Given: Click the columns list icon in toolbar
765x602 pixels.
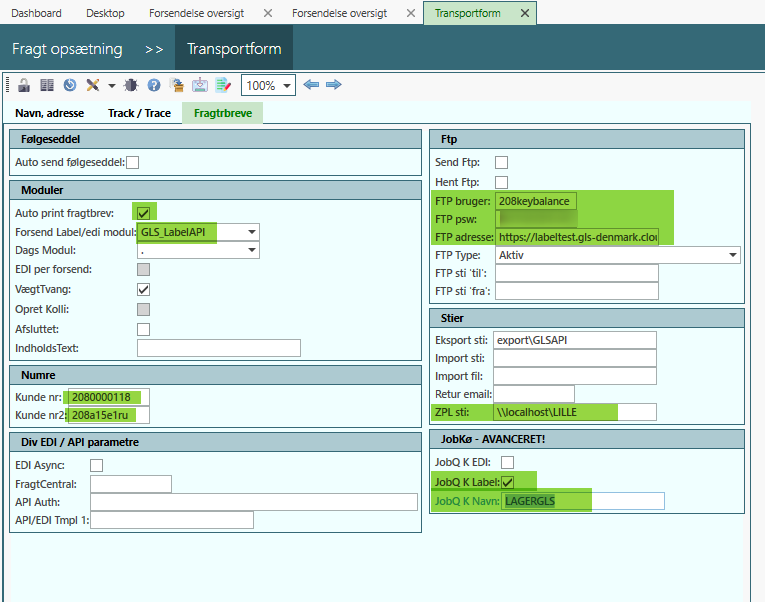Looking at the screenshot, I should click(x=47, y=86).
